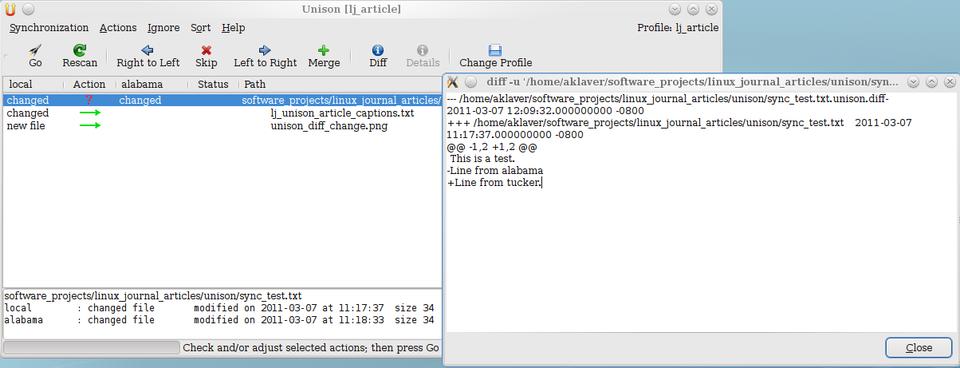Click the Rescan toolbar icon
The width and height of the screenshot is (960, 368).
pos(80,50)
